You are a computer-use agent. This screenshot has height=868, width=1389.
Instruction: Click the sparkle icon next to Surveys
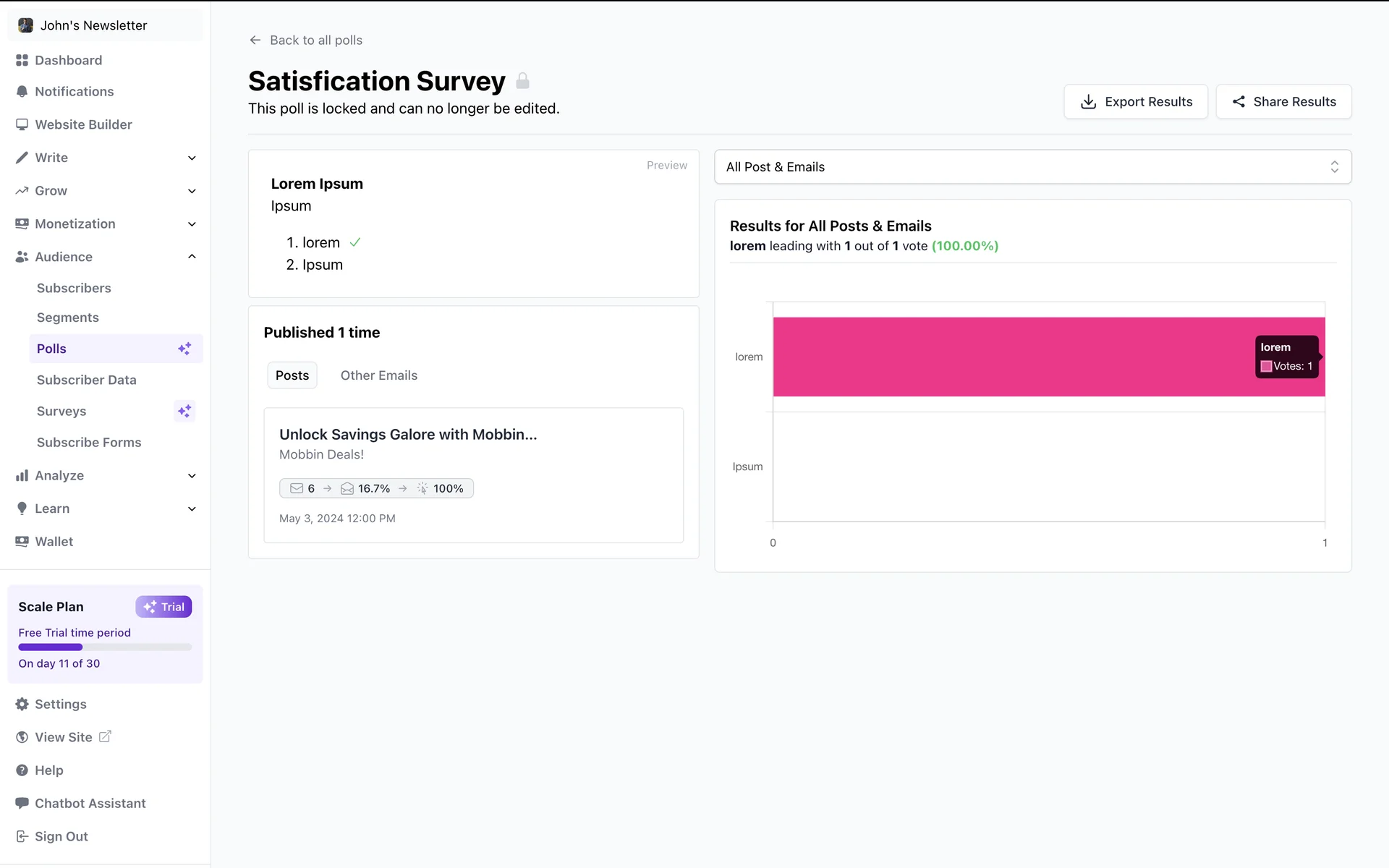click(x=184, y=411)
